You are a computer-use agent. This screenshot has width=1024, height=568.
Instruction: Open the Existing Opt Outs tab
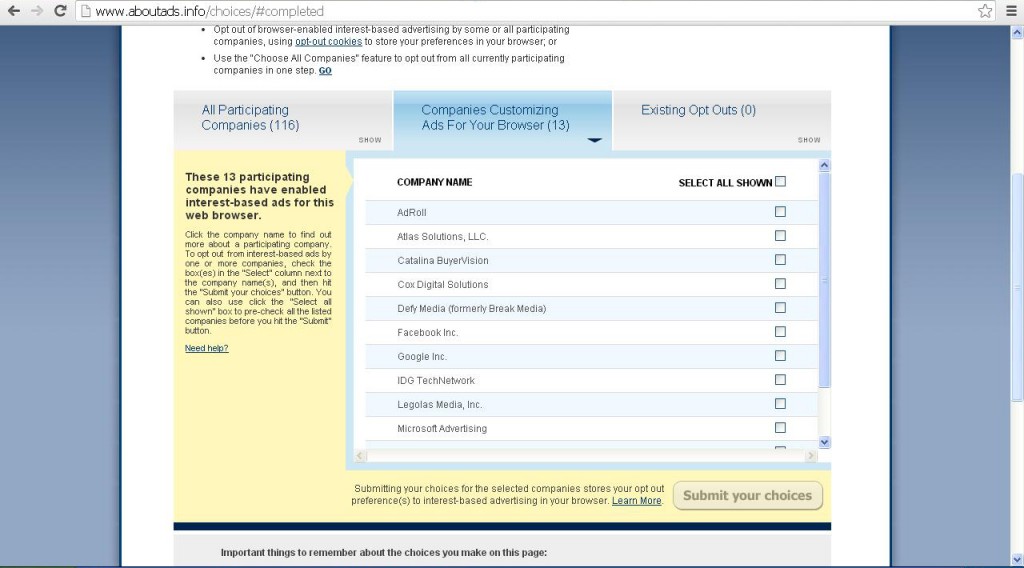(698, 110)
